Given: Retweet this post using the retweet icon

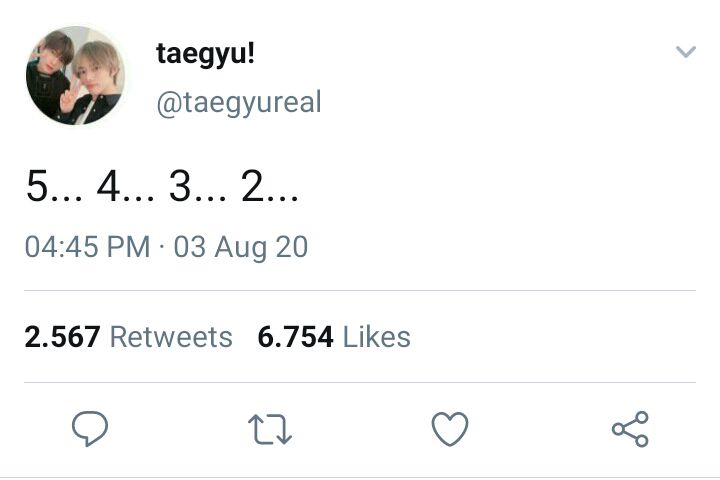Looking at the screenshot, I should coord(269,430).
